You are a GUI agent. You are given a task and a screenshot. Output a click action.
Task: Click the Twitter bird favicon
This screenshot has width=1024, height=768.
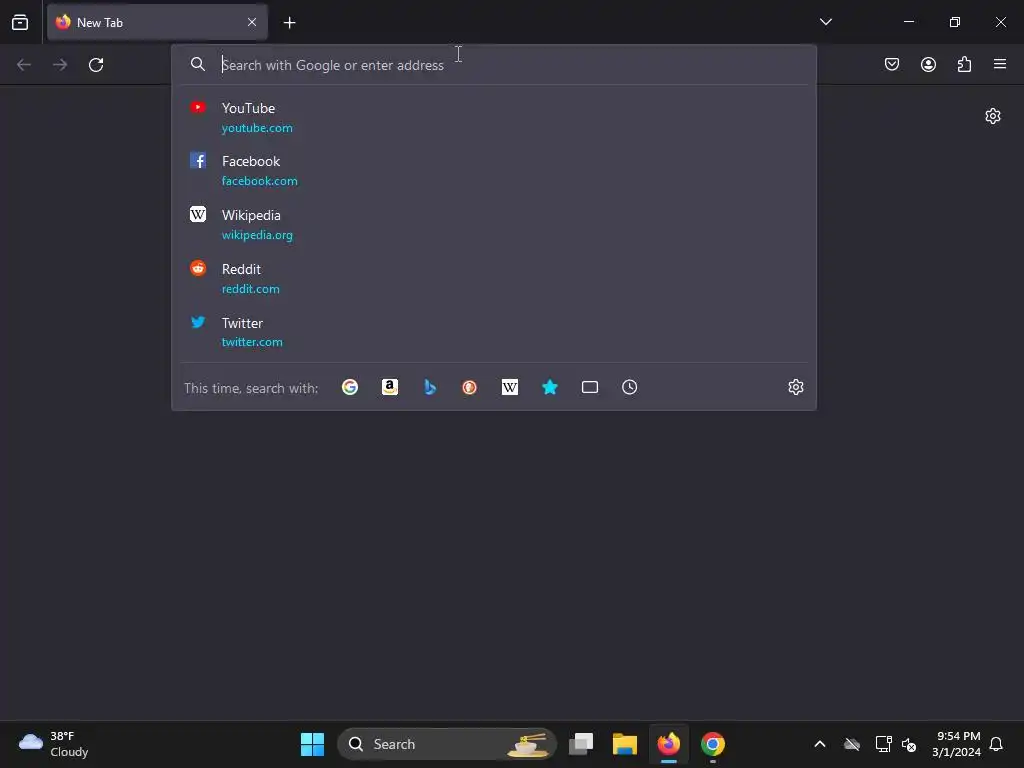pyautogui.click(x=198, y=321)
